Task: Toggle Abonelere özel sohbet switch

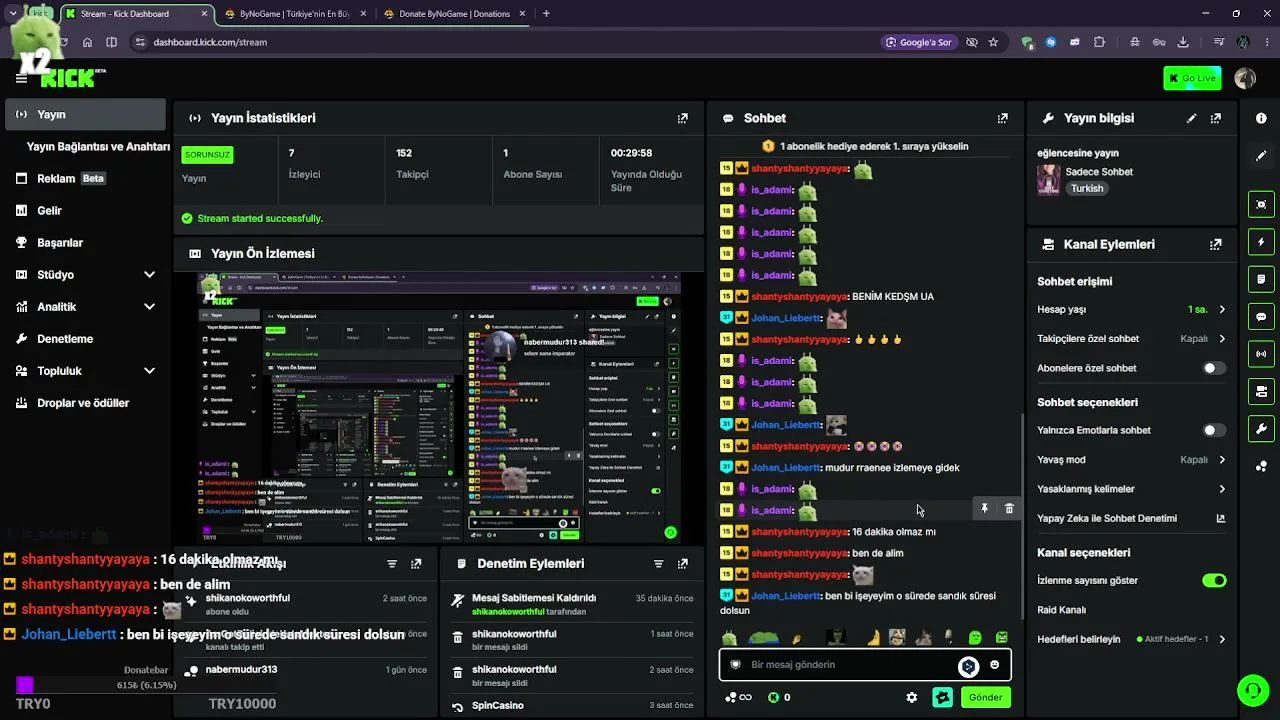Action: click(x=1214, y=368)
